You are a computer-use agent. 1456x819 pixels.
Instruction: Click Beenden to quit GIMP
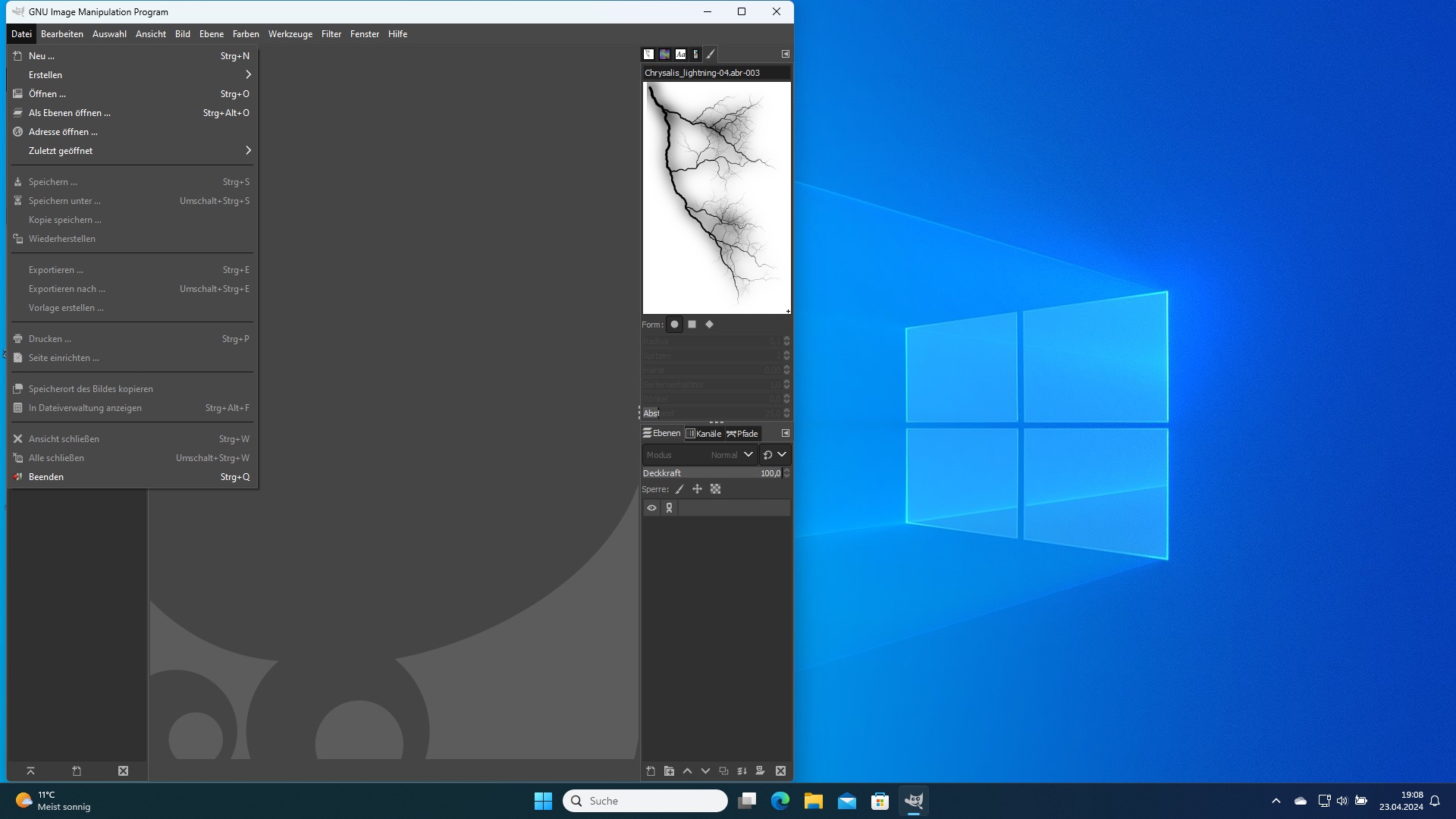click(46, 477)
